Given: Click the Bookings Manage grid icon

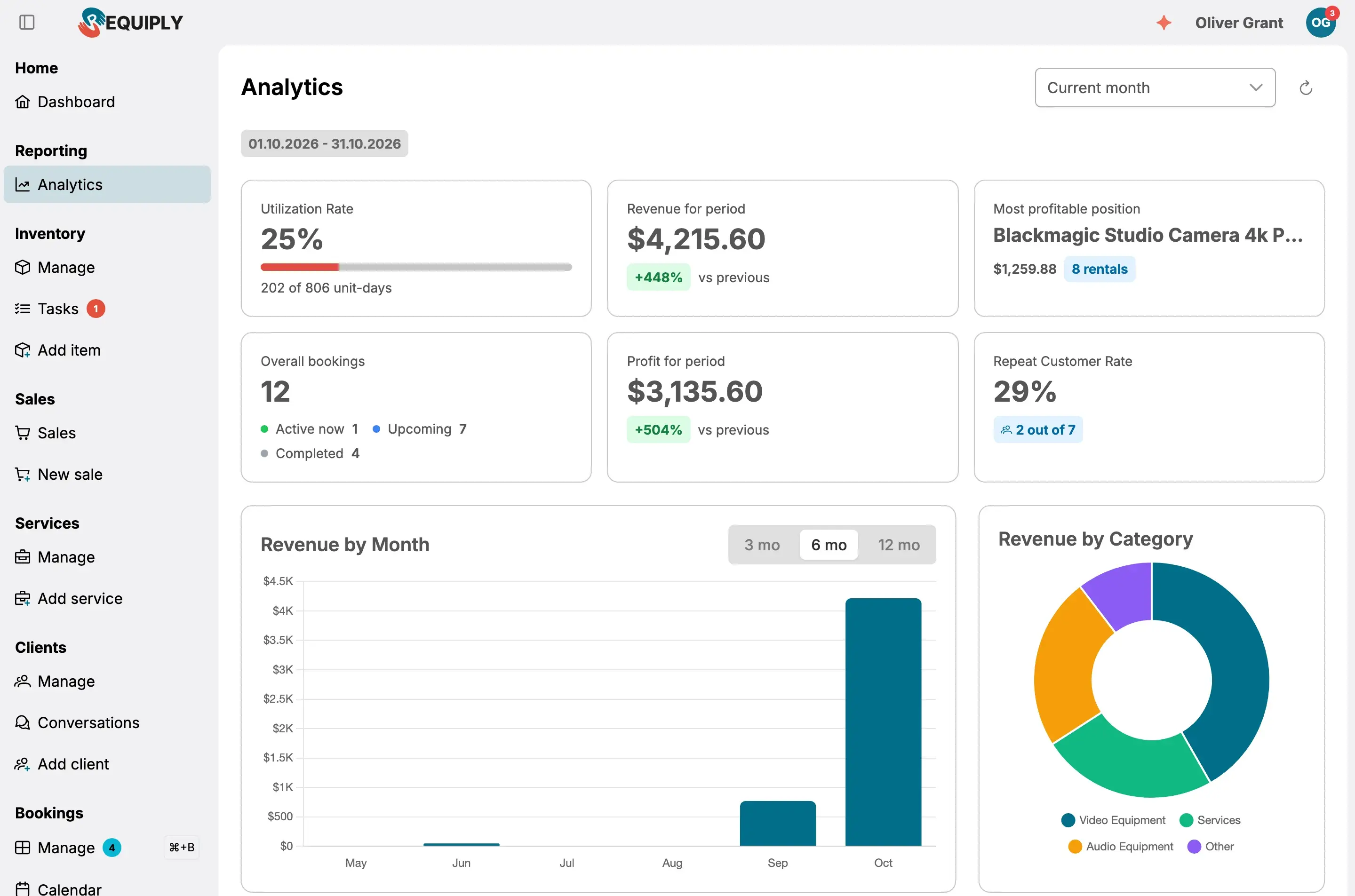Looking at the screenshot, I should point(22,848).
